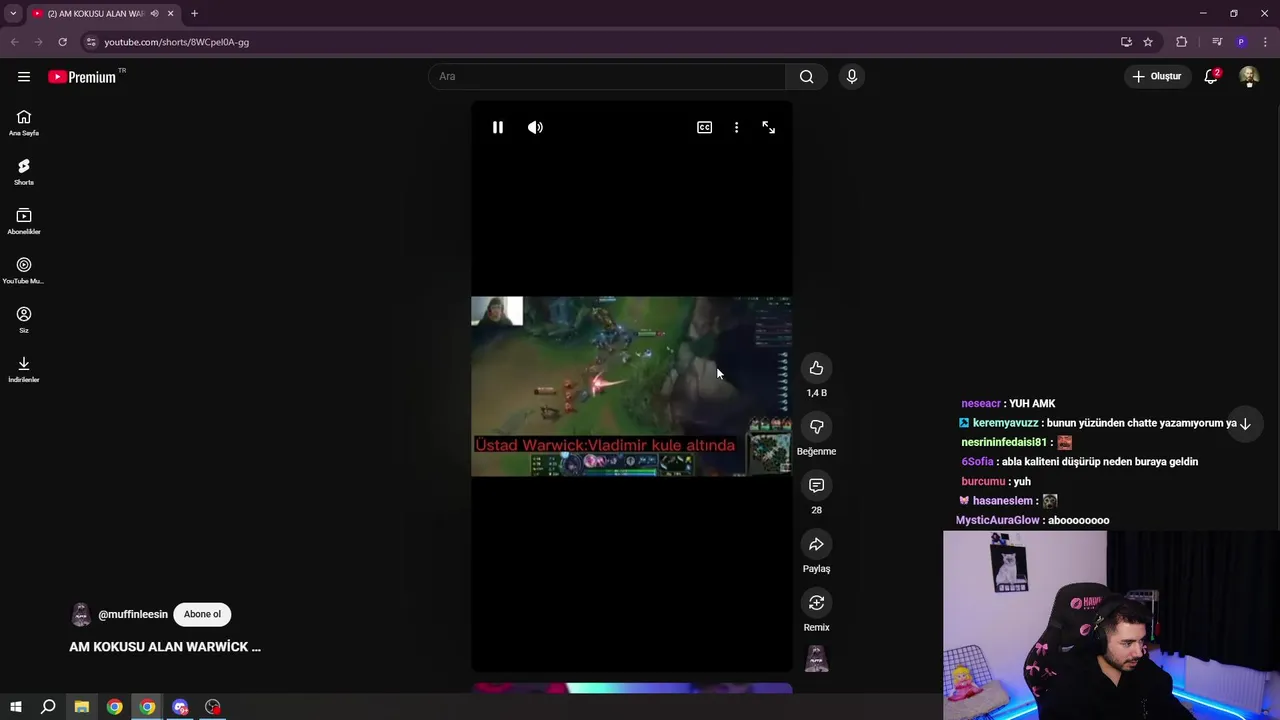Screen dimensions: 1280x720
Task: Click chat username nesrininfedaisi81
Action: (x=1004, y=442)
